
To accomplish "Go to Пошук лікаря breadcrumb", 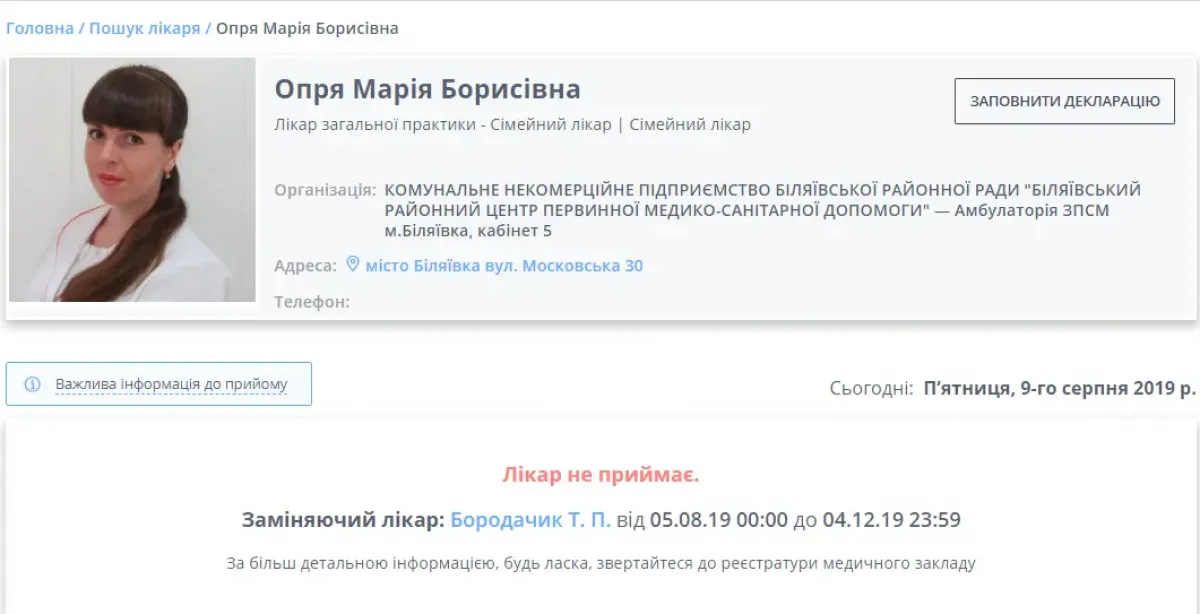I will click(x=144, y=28).
